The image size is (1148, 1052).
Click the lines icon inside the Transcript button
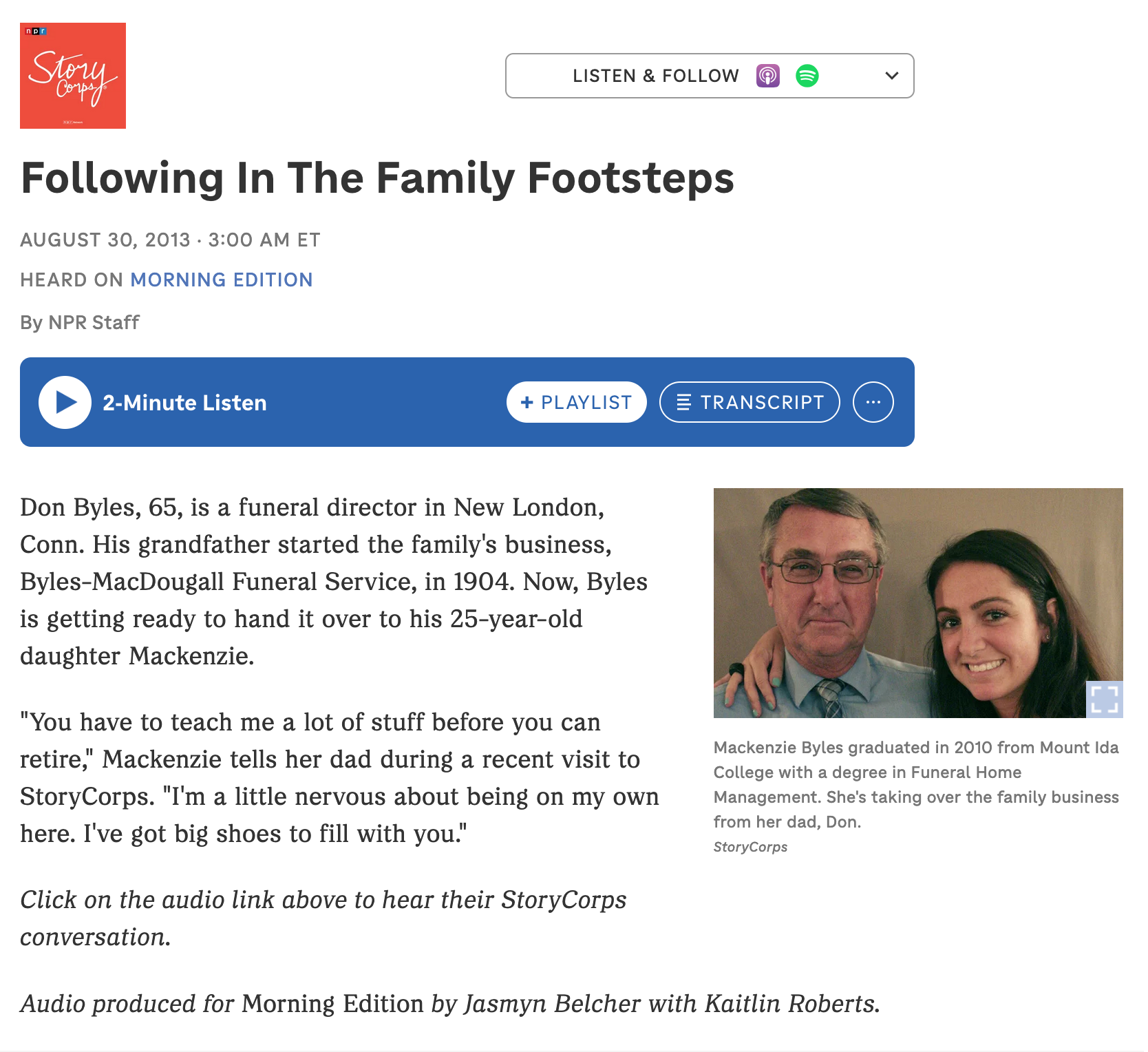tap(683, 402)
